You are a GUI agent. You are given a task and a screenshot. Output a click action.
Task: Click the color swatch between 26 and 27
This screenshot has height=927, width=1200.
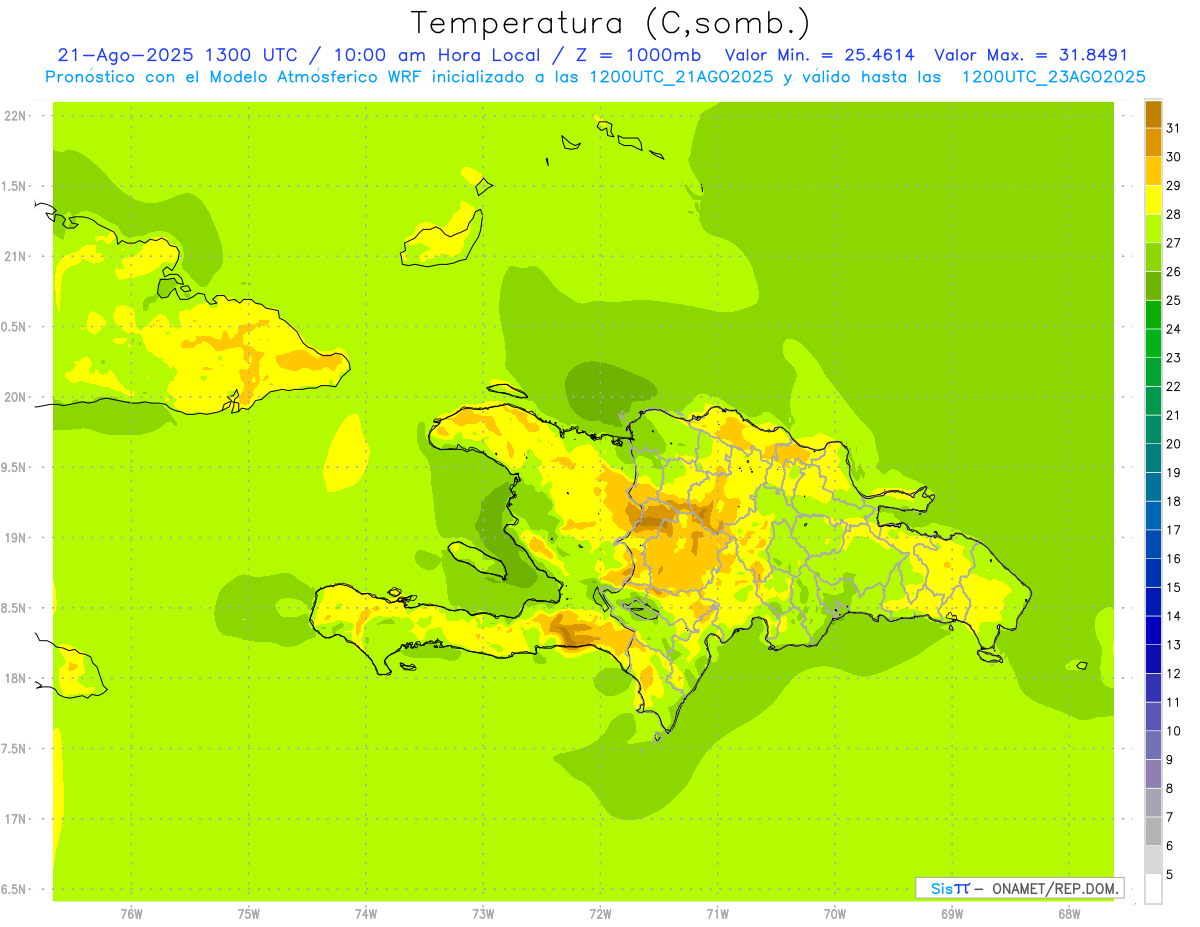pyautogui.click(x=1153, y=257)
